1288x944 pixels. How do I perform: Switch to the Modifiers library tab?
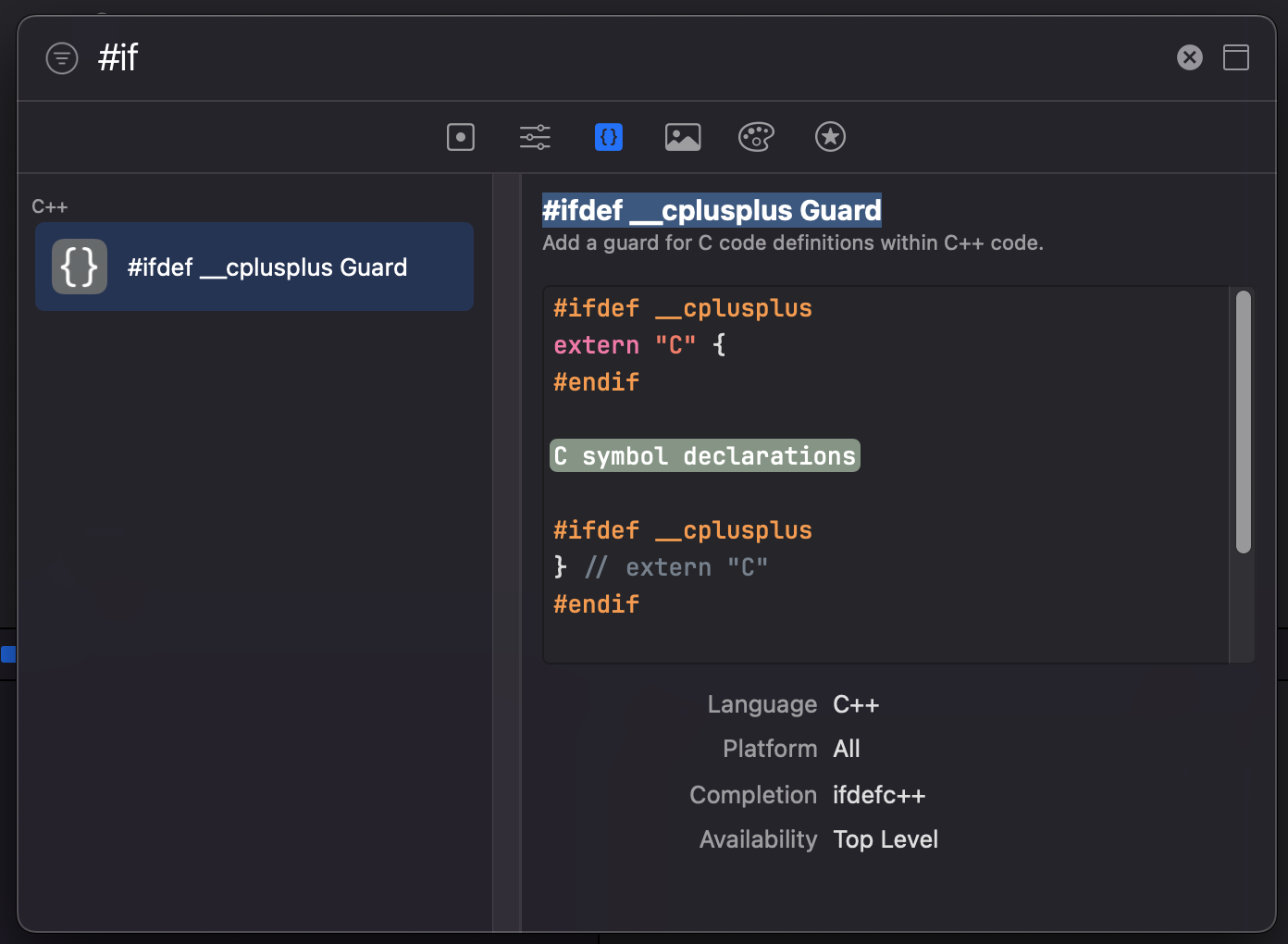(535, 137)
